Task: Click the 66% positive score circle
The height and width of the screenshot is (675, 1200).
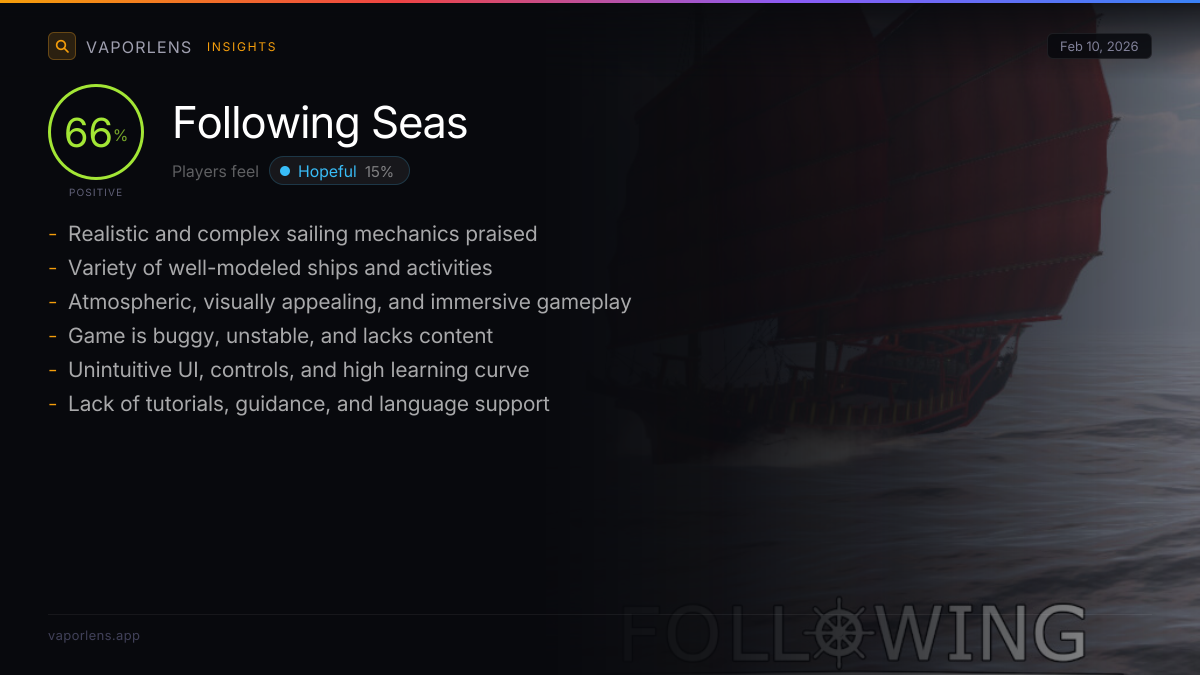Action: click(96, 133)
